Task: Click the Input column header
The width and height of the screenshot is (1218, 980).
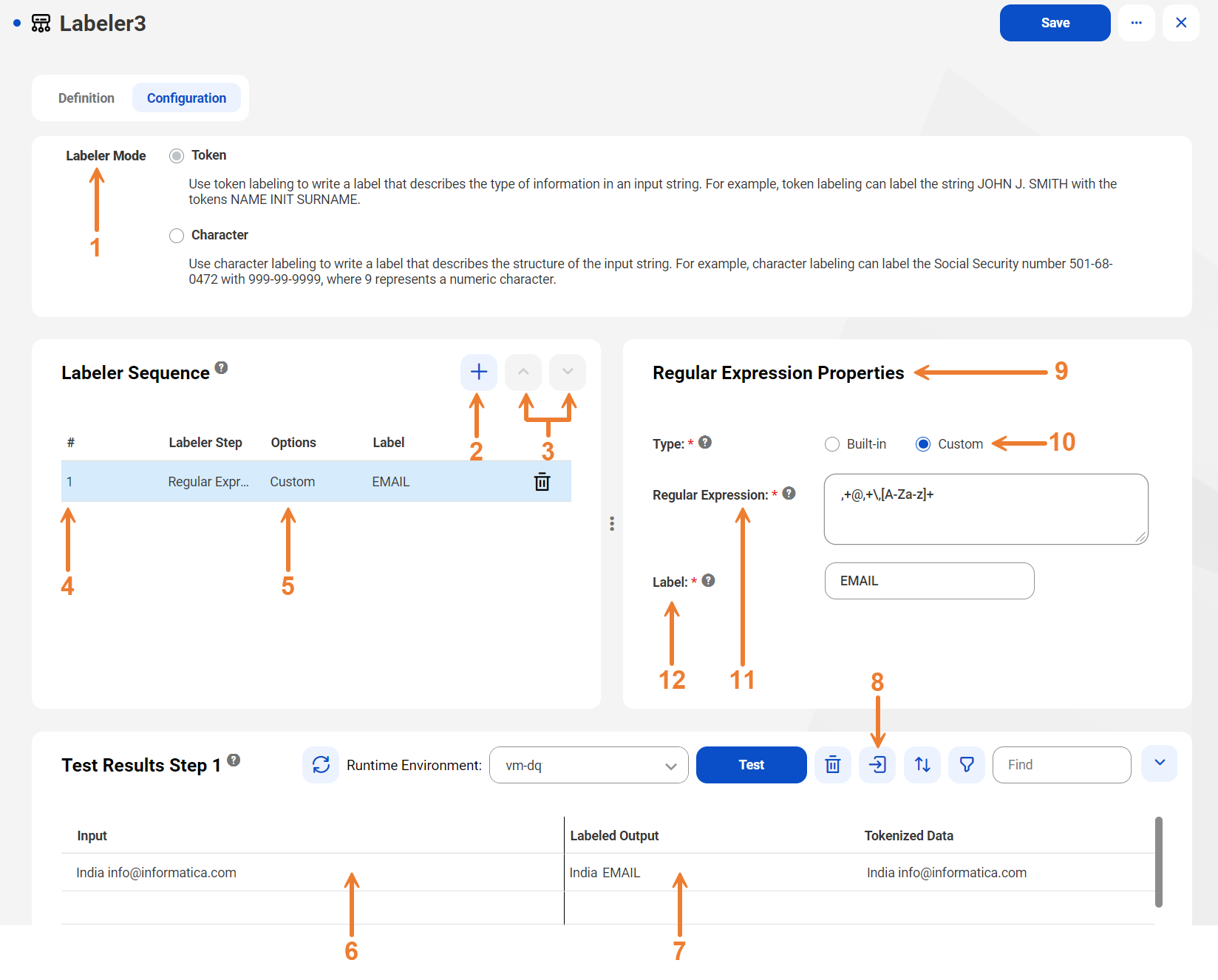Action: pos(92,836)
